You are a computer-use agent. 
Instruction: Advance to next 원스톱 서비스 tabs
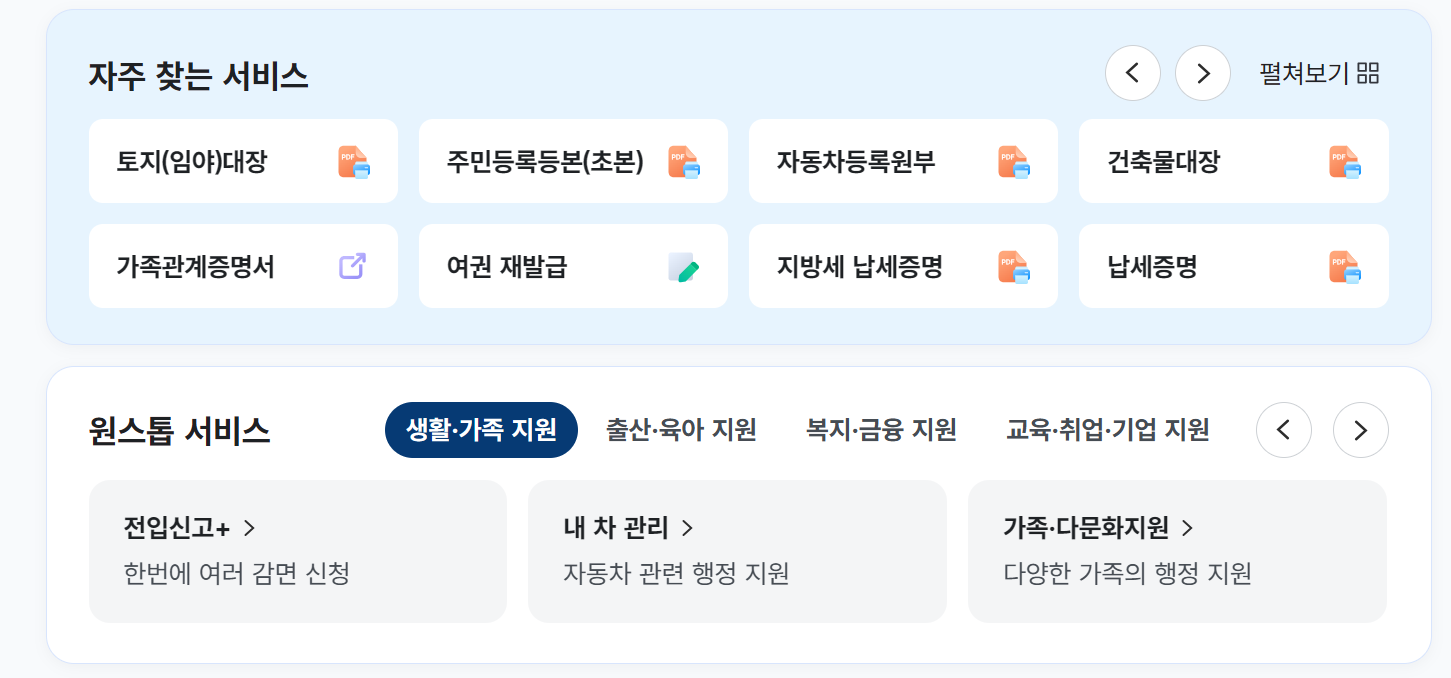click(x=1361, y=430)
